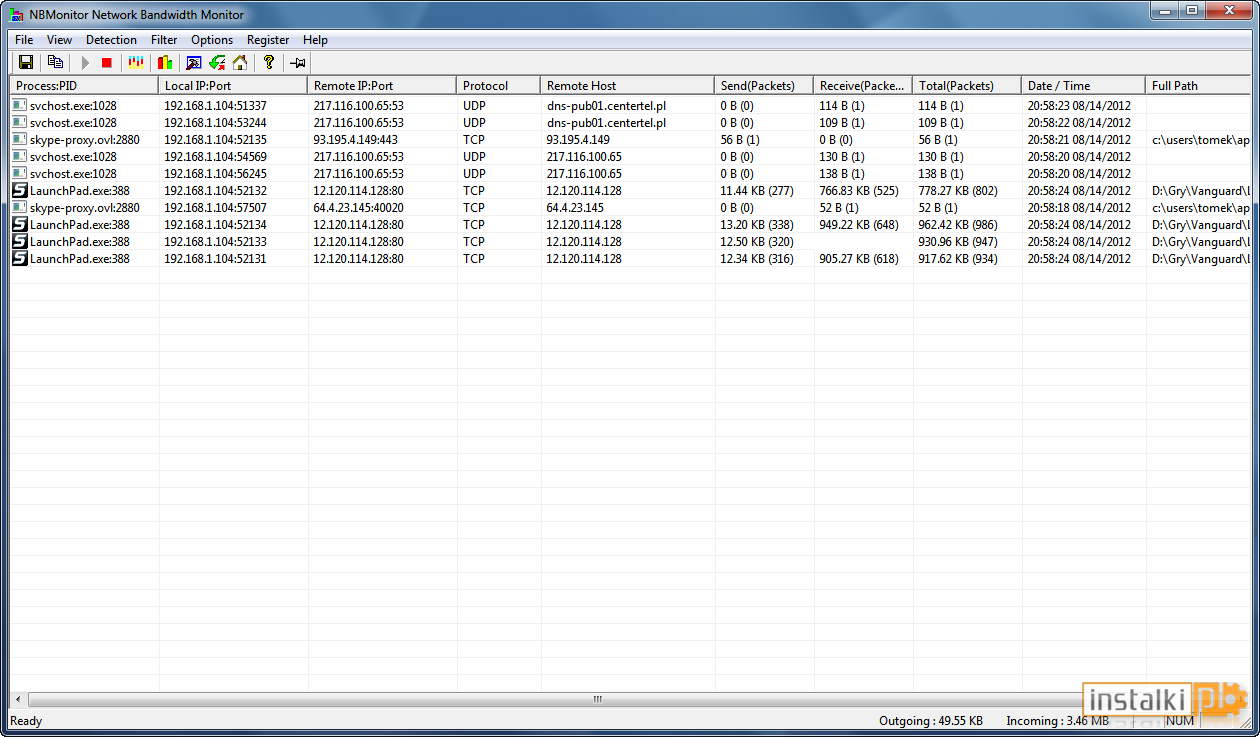
Task: Select the 12.50 KB (320) send value
Action: pyautogui.click(x=757, y=242)
